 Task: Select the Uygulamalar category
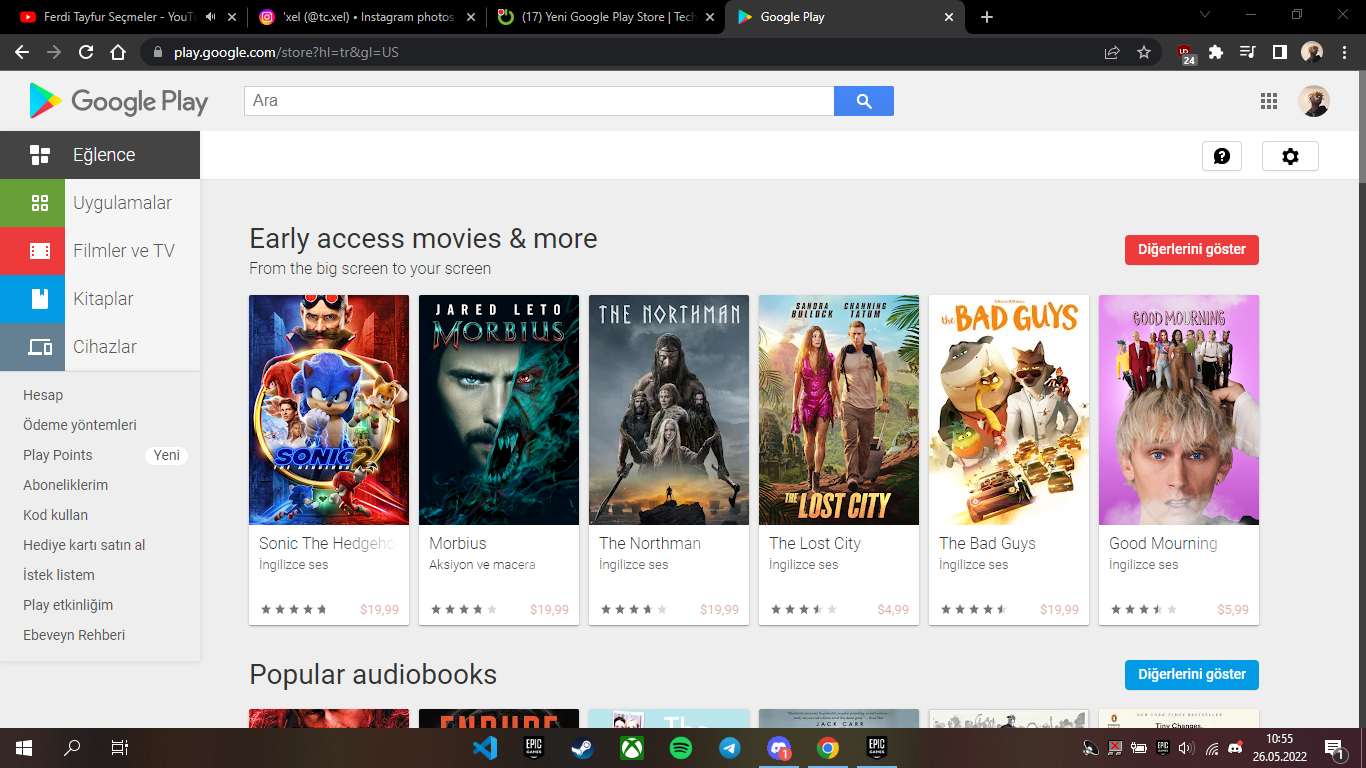click(x=100, y=203)
